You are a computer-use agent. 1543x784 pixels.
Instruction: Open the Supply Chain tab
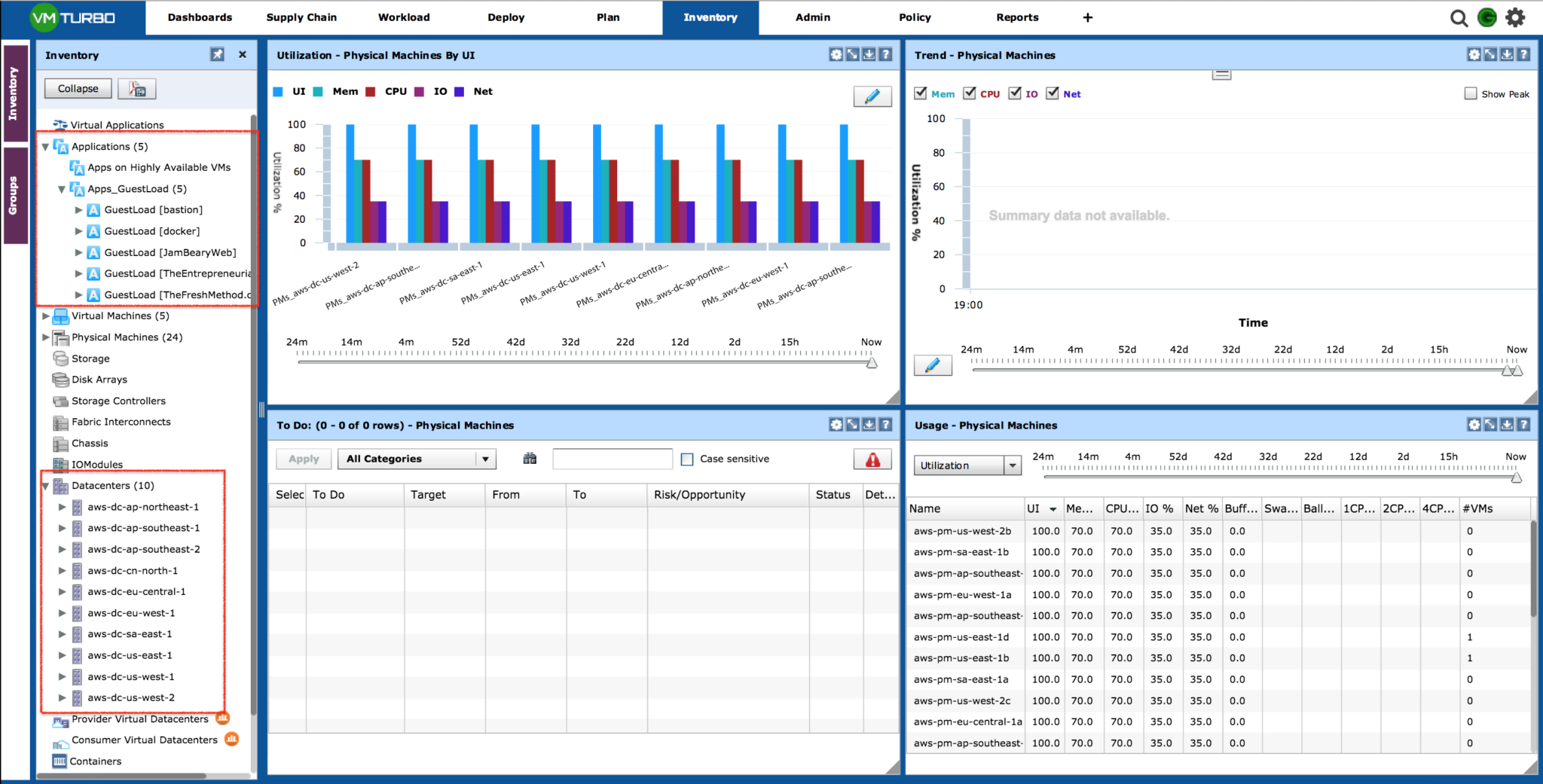tap(301, 17)
